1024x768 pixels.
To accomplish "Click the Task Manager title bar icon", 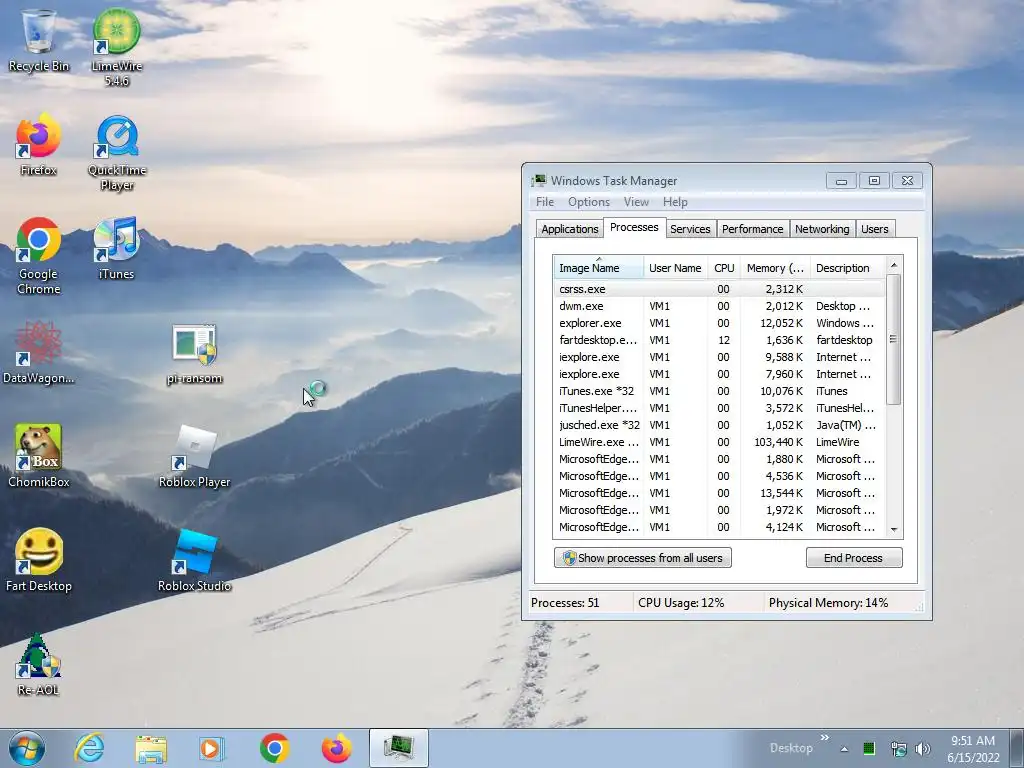I will pyautogui.click(x=539, y=181).
